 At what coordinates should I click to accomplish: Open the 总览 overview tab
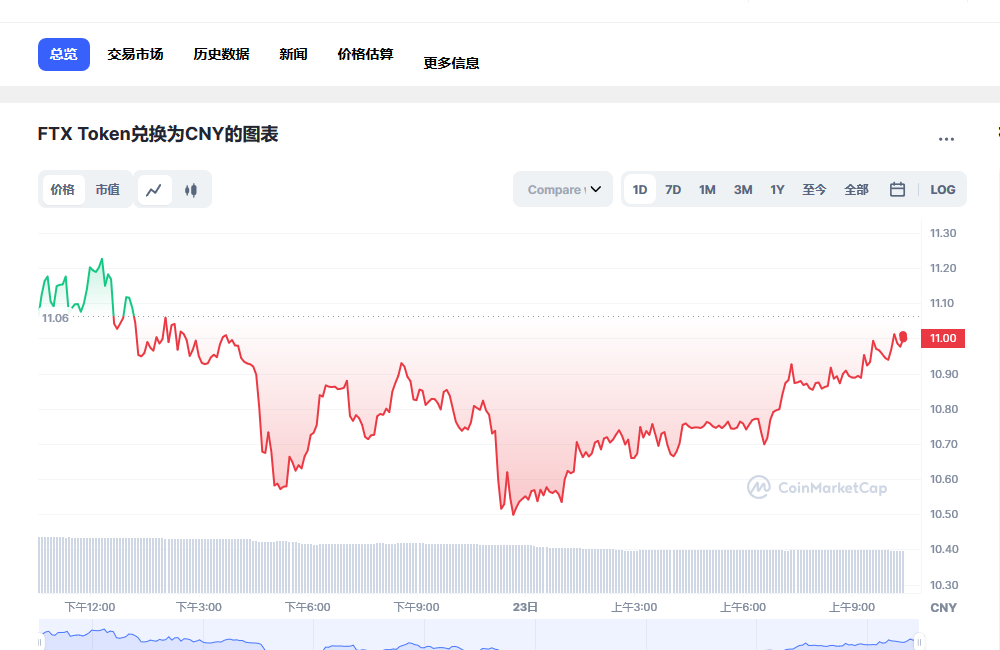[64, 54]
